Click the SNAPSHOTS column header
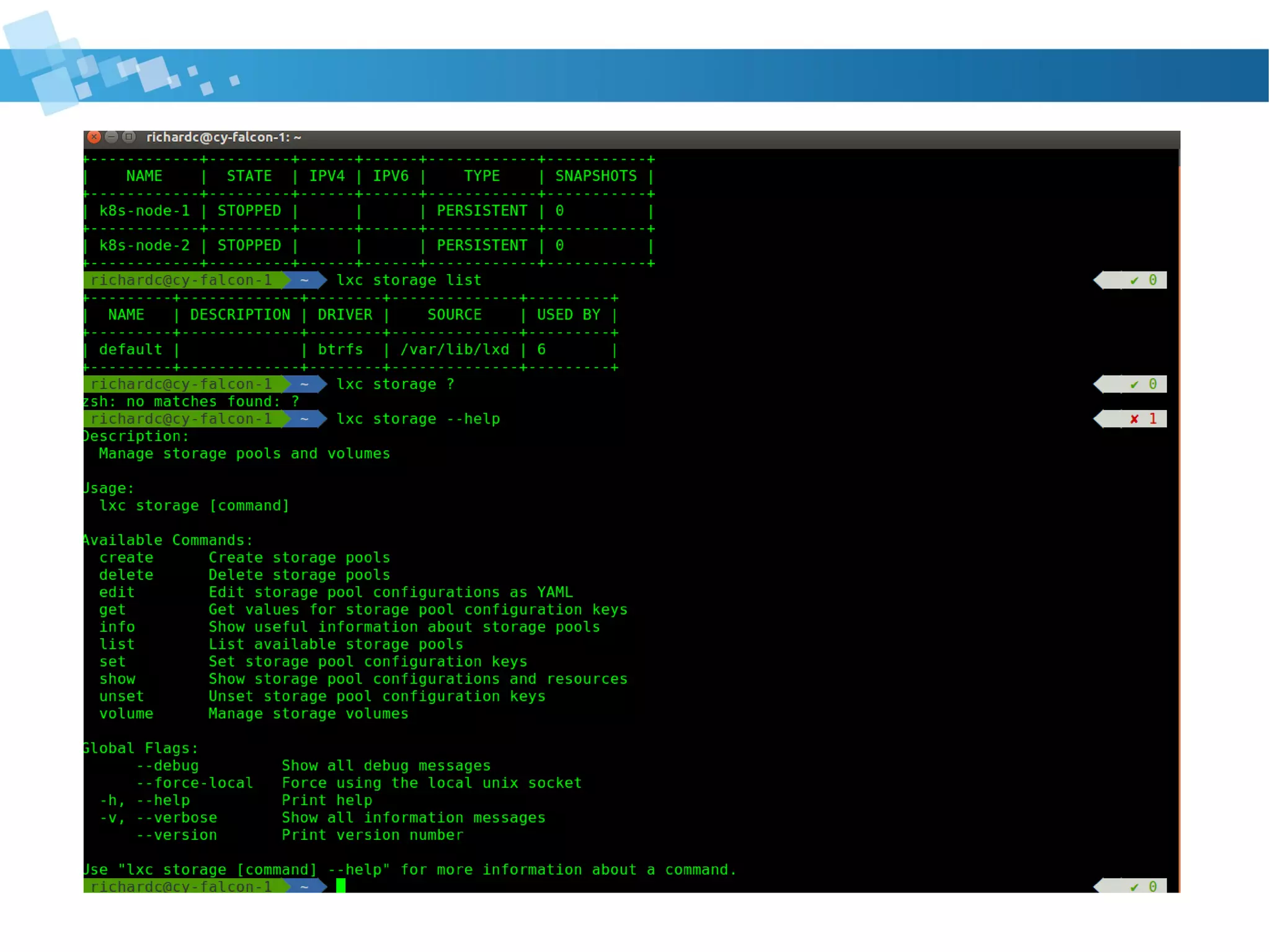Image resolution: width=1270 pixels, height=952 pixels. point(595,176)
